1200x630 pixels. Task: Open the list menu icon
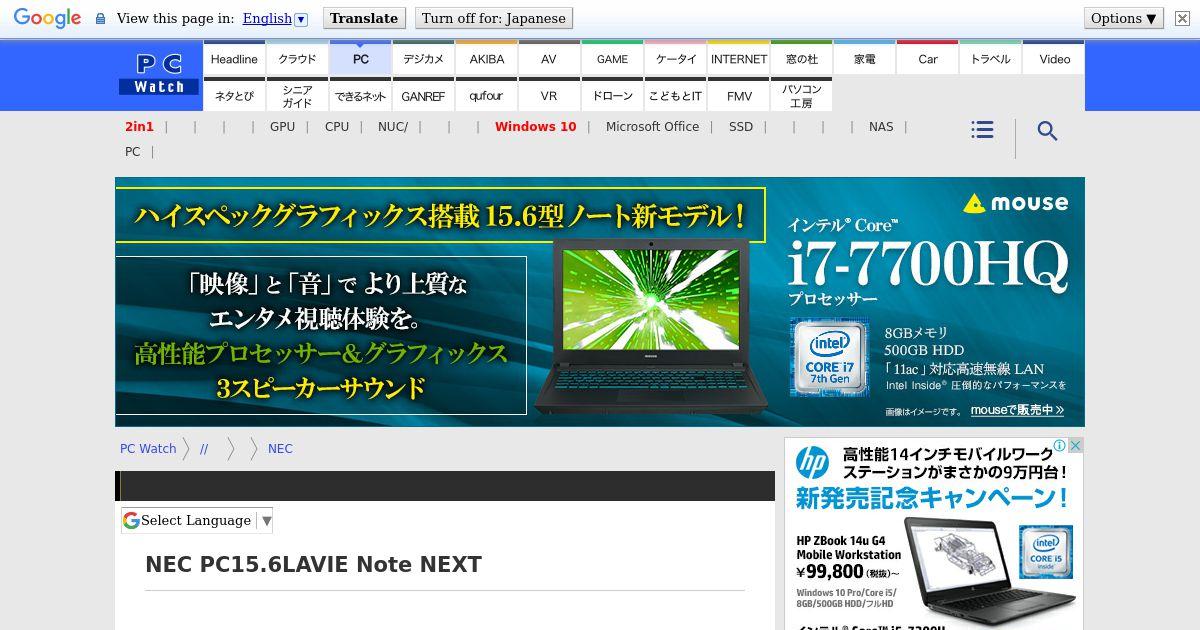coord(982,130)
